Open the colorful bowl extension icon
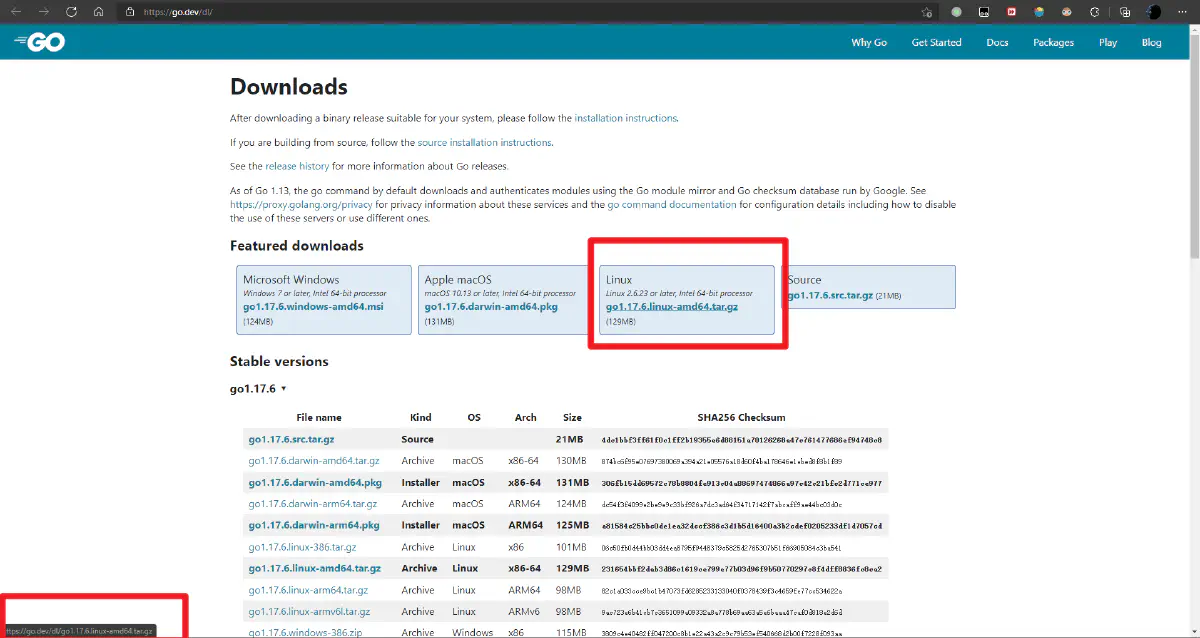1200x638 pixels. (1039, 12)
